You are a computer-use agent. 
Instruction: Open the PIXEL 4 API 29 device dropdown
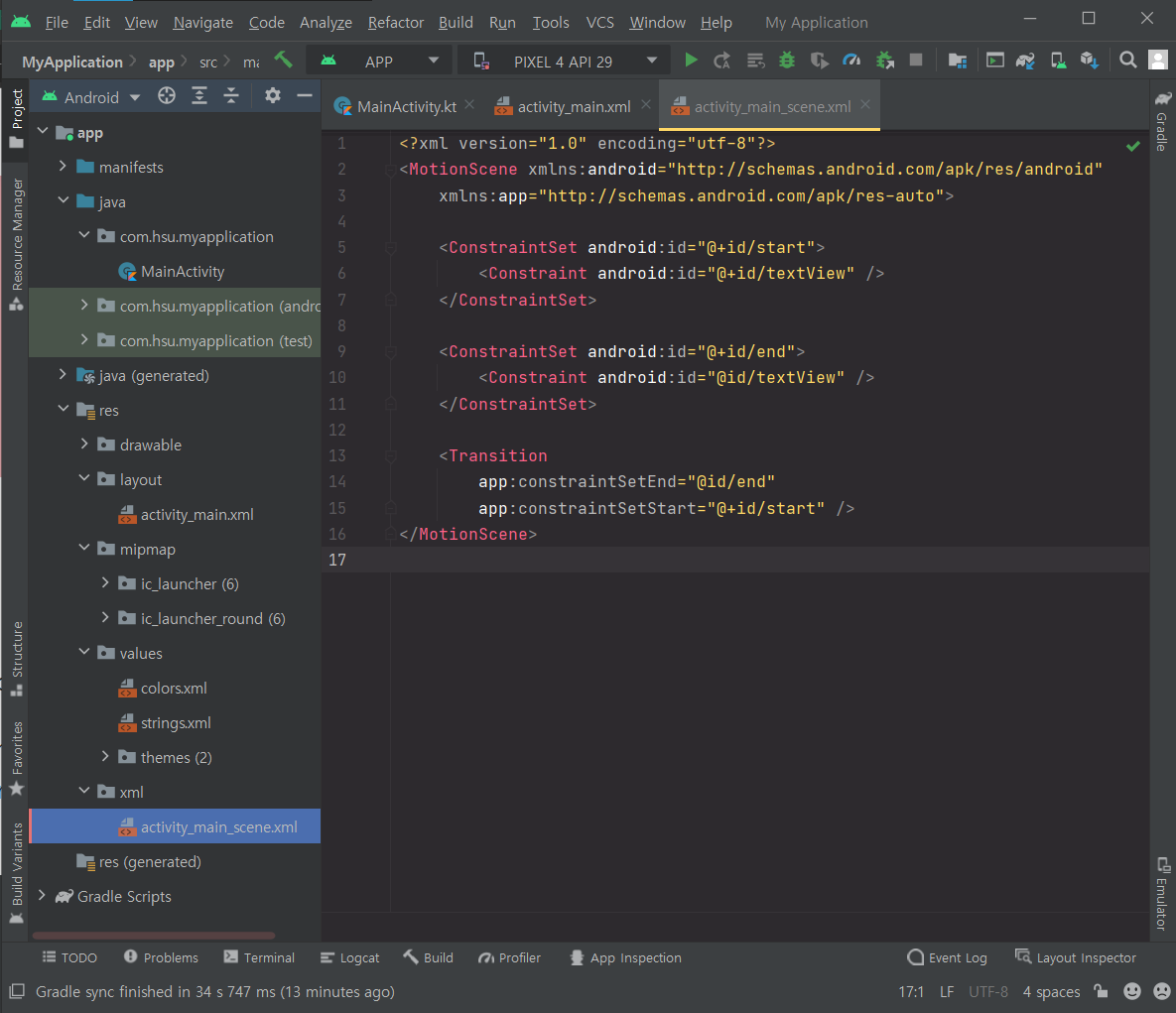565,62
